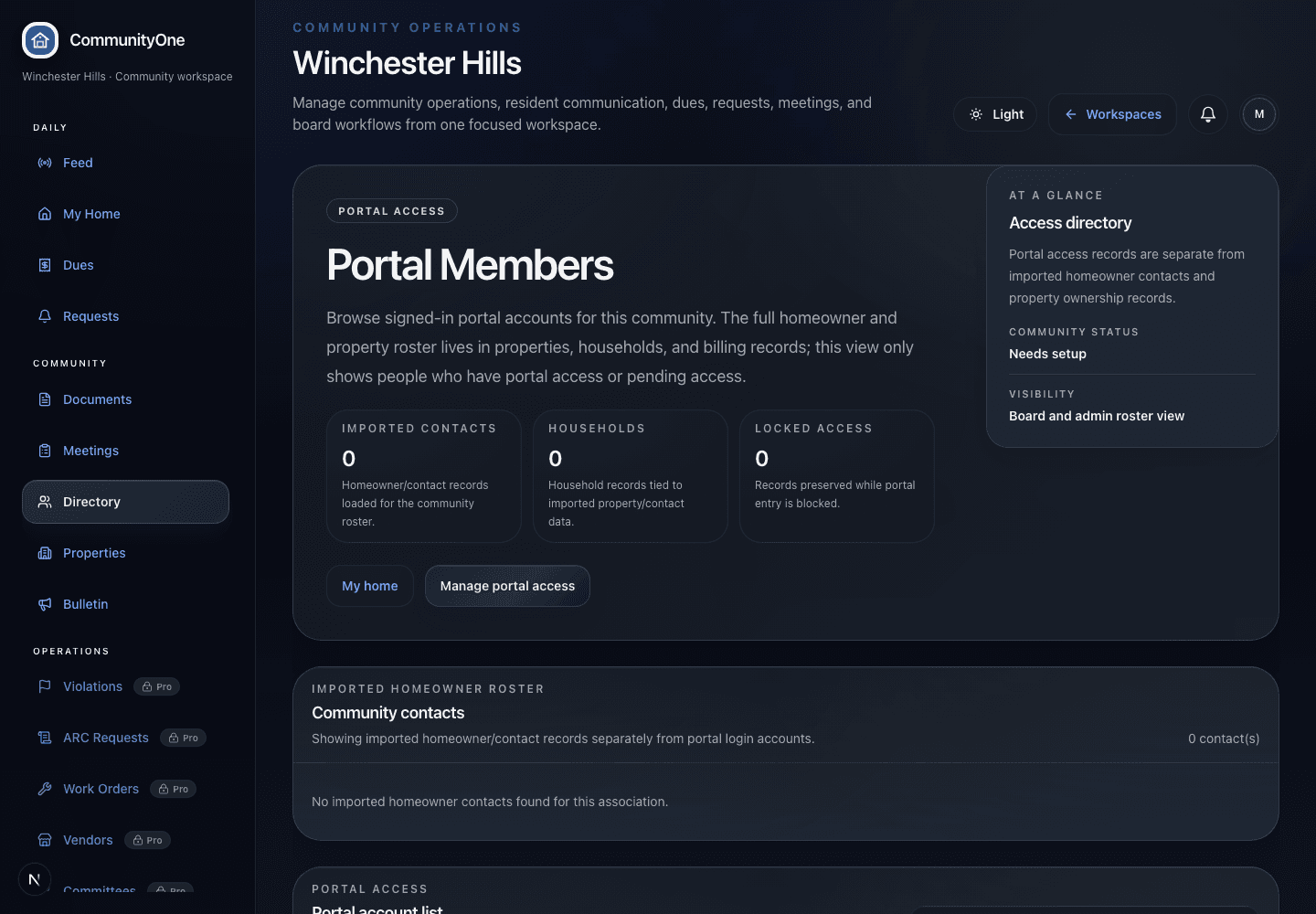
Task: Click the "Access directory" heading
Action: click(1070, 223)
